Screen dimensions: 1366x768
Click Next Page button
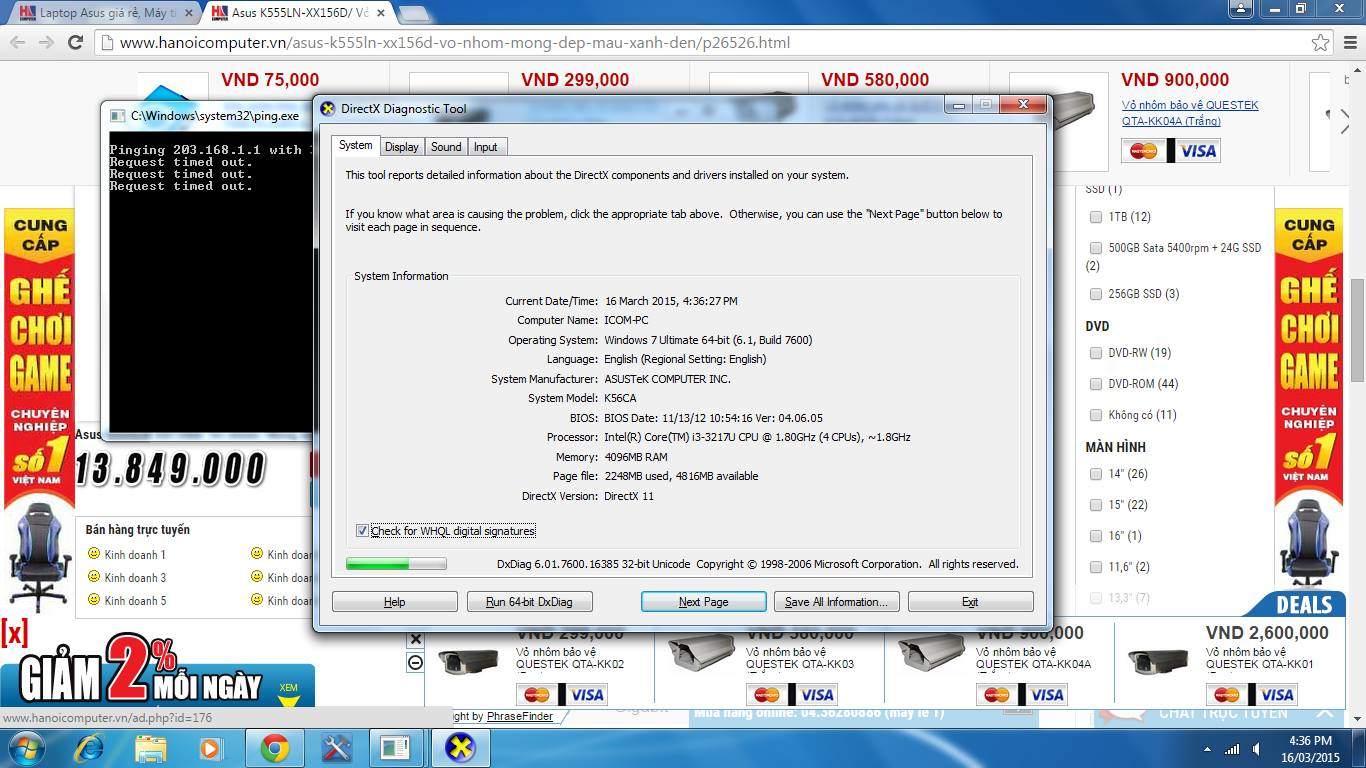[x=703, y=602]
